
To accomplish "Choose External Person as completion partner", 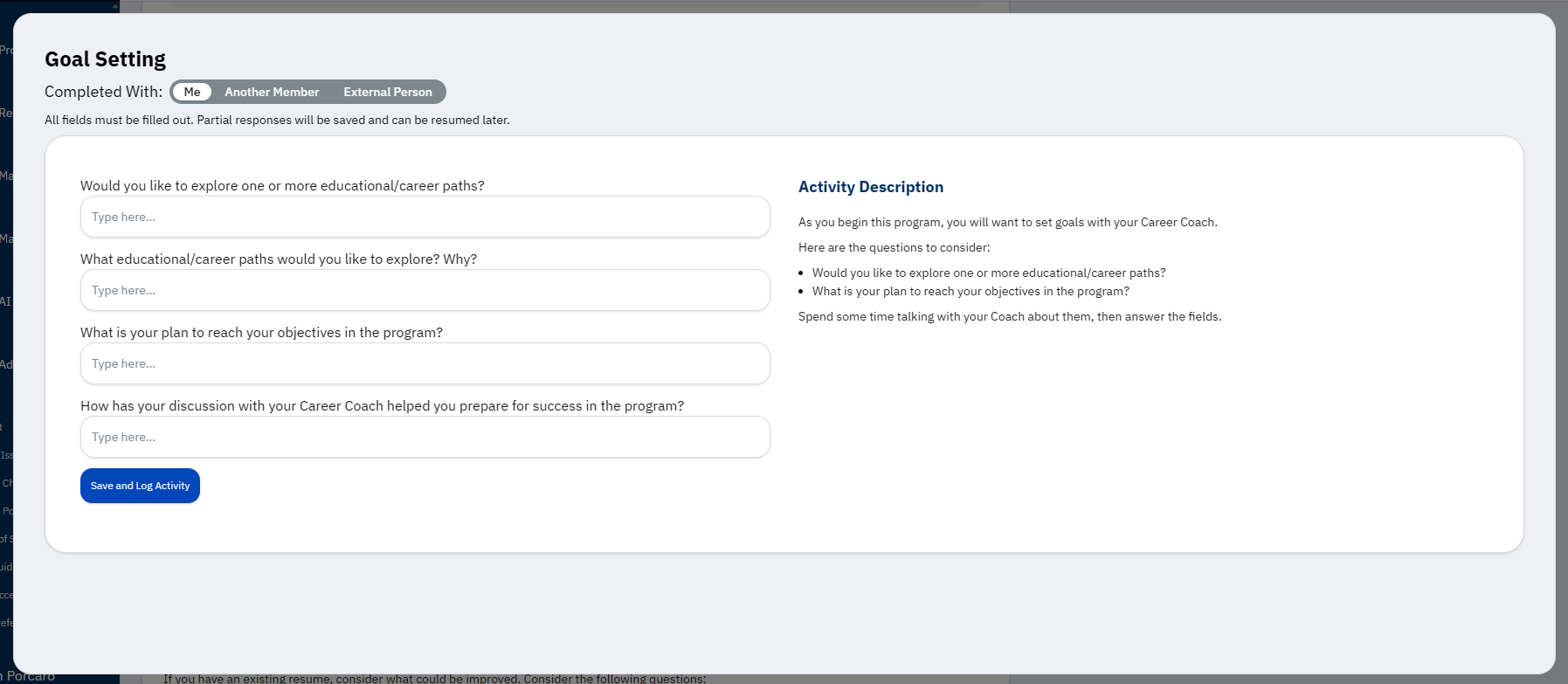I will (x=388, y=92).
